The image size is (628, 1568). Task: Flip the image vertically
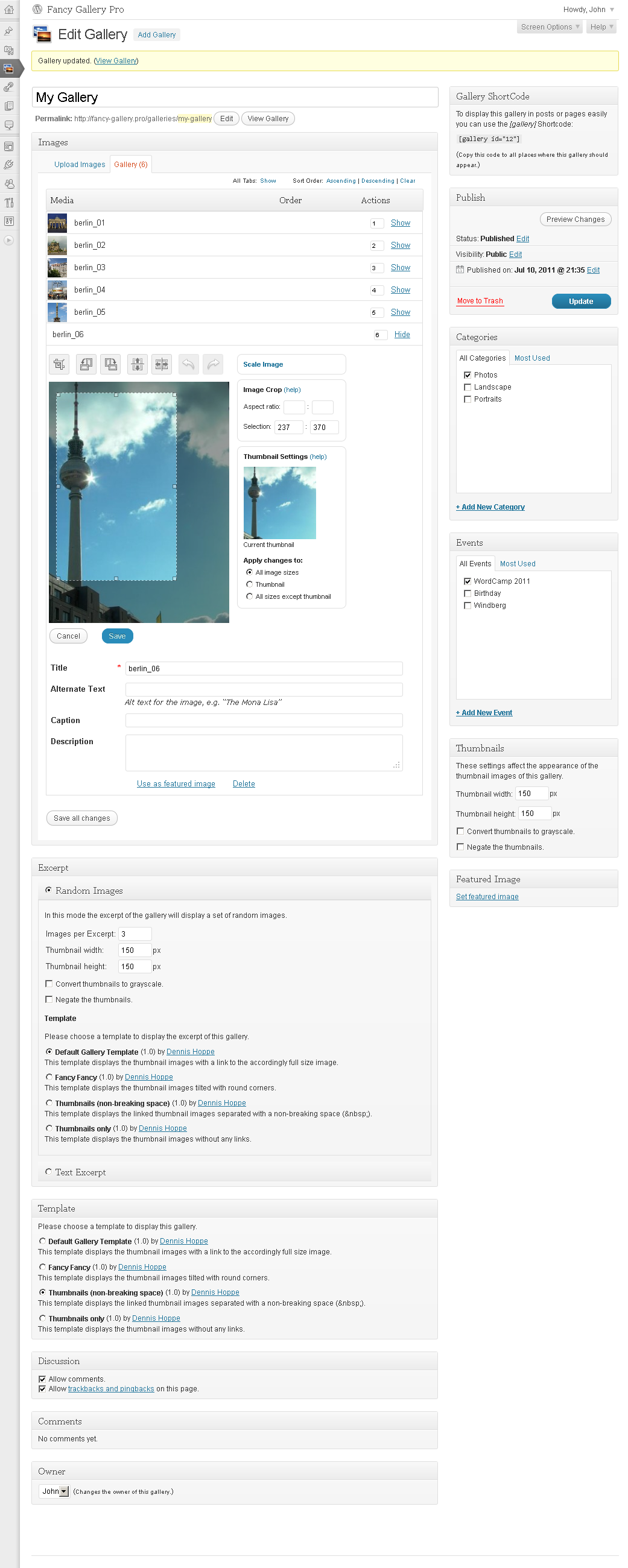coord(138,364)
